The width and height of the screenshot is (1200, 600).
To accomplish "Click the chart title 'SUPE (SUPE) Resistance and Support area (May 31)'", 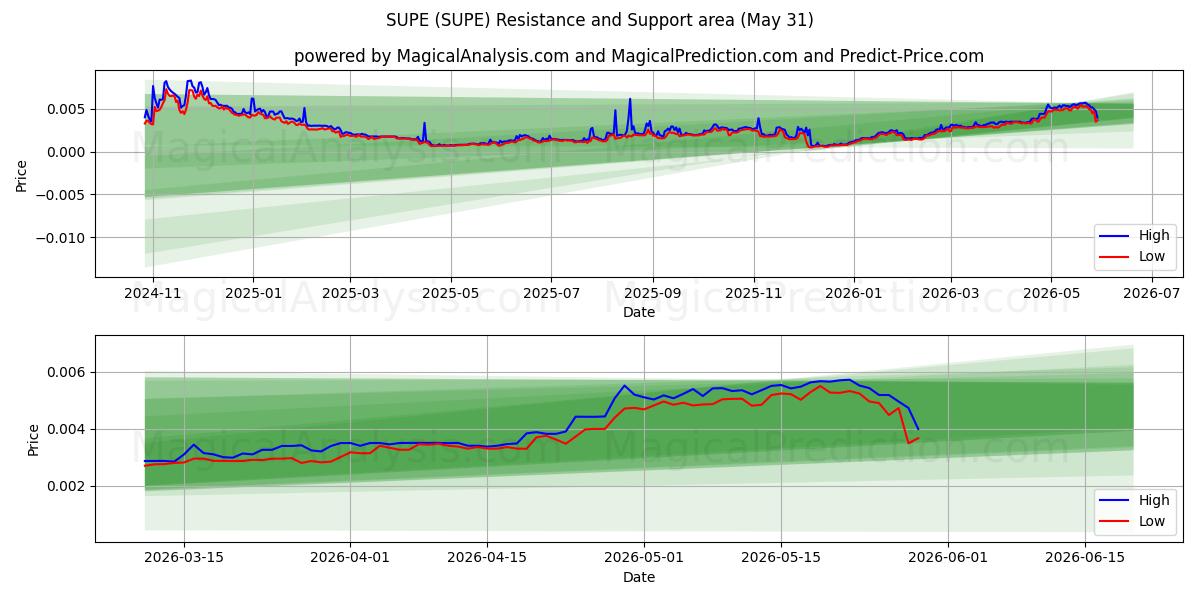I will point(599,20).
